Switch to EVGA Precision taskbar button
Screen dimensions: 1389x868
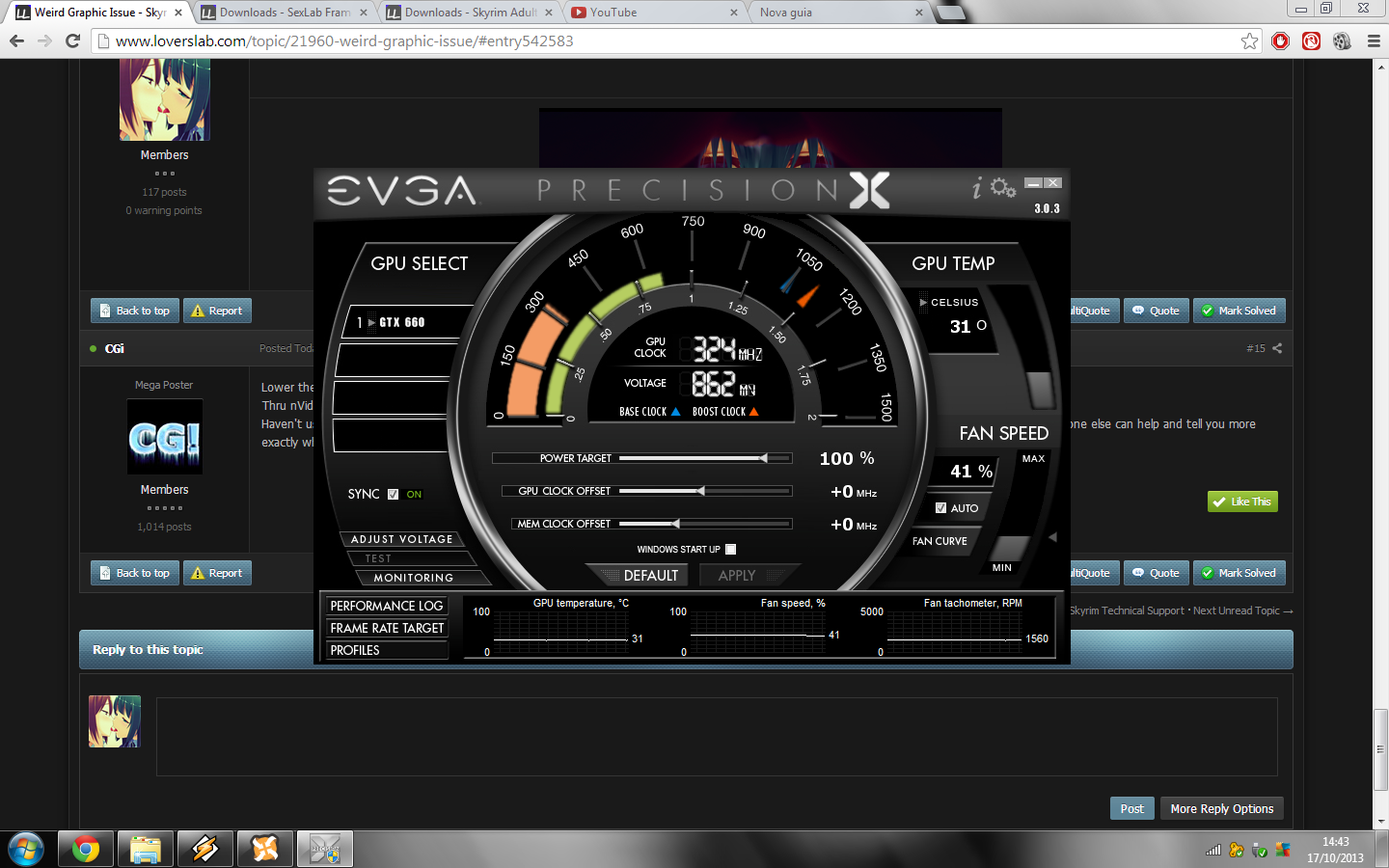coord(325,849)
